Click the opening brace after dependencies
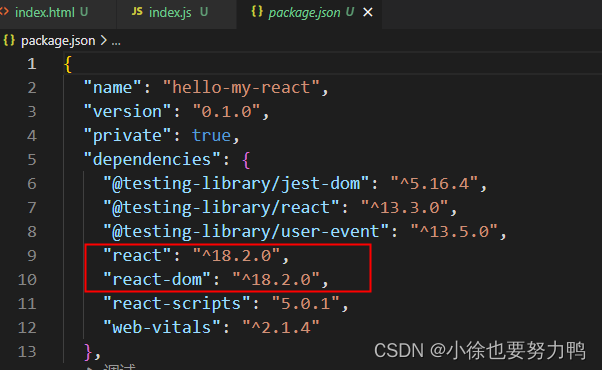 [x=246, y=160]
